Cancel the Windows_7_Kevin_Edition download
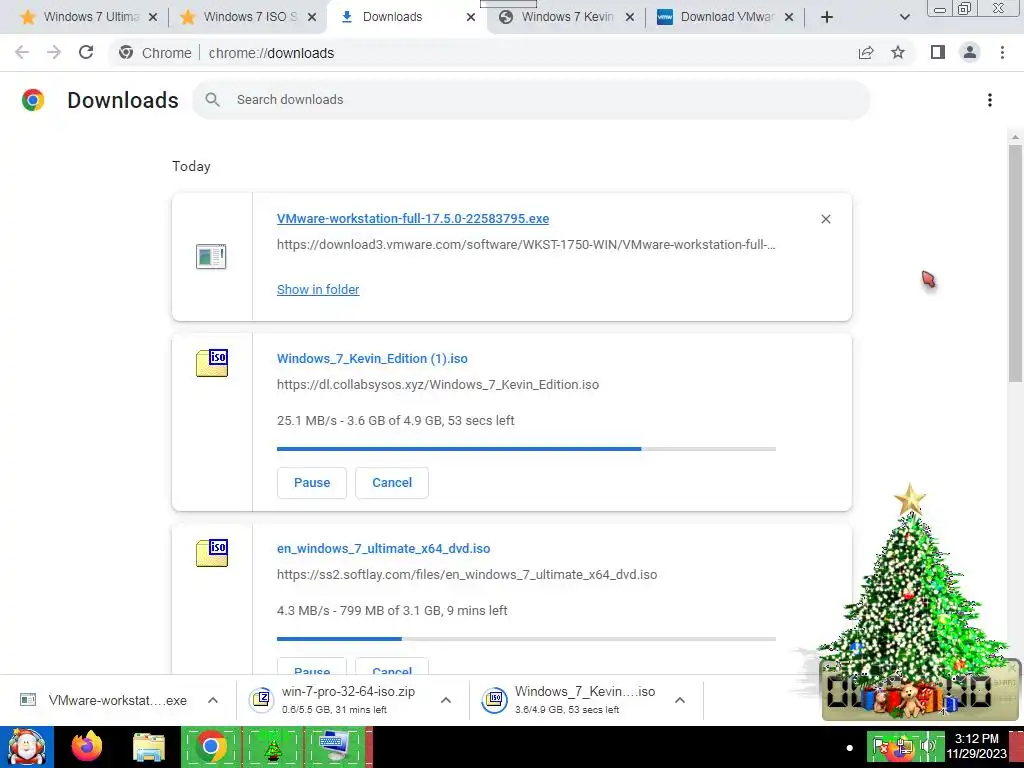1024x768 pixels. [392, 483]
